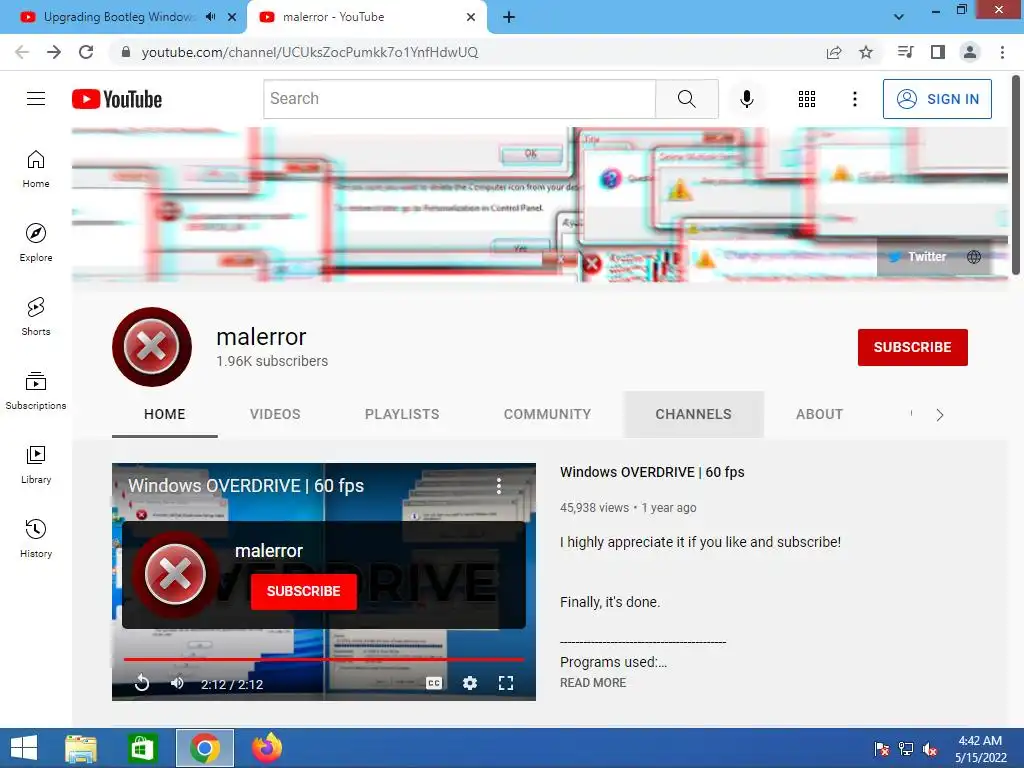Switch to Upgrading Bootleg Windows tab
Viewport: 1024px width, 768px height.
[118, 17]
